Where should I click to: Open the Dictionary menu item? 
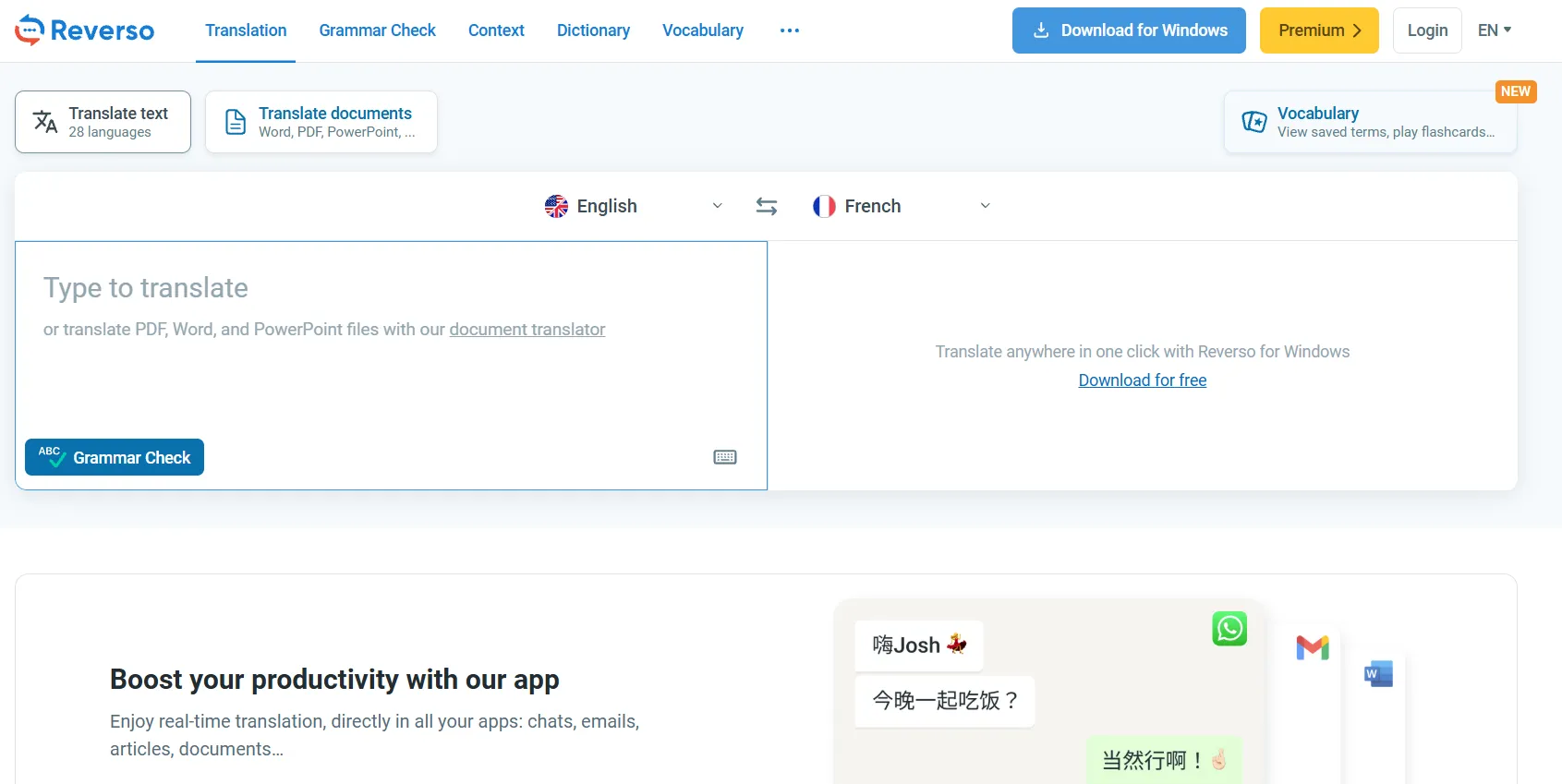pos(593,30)
